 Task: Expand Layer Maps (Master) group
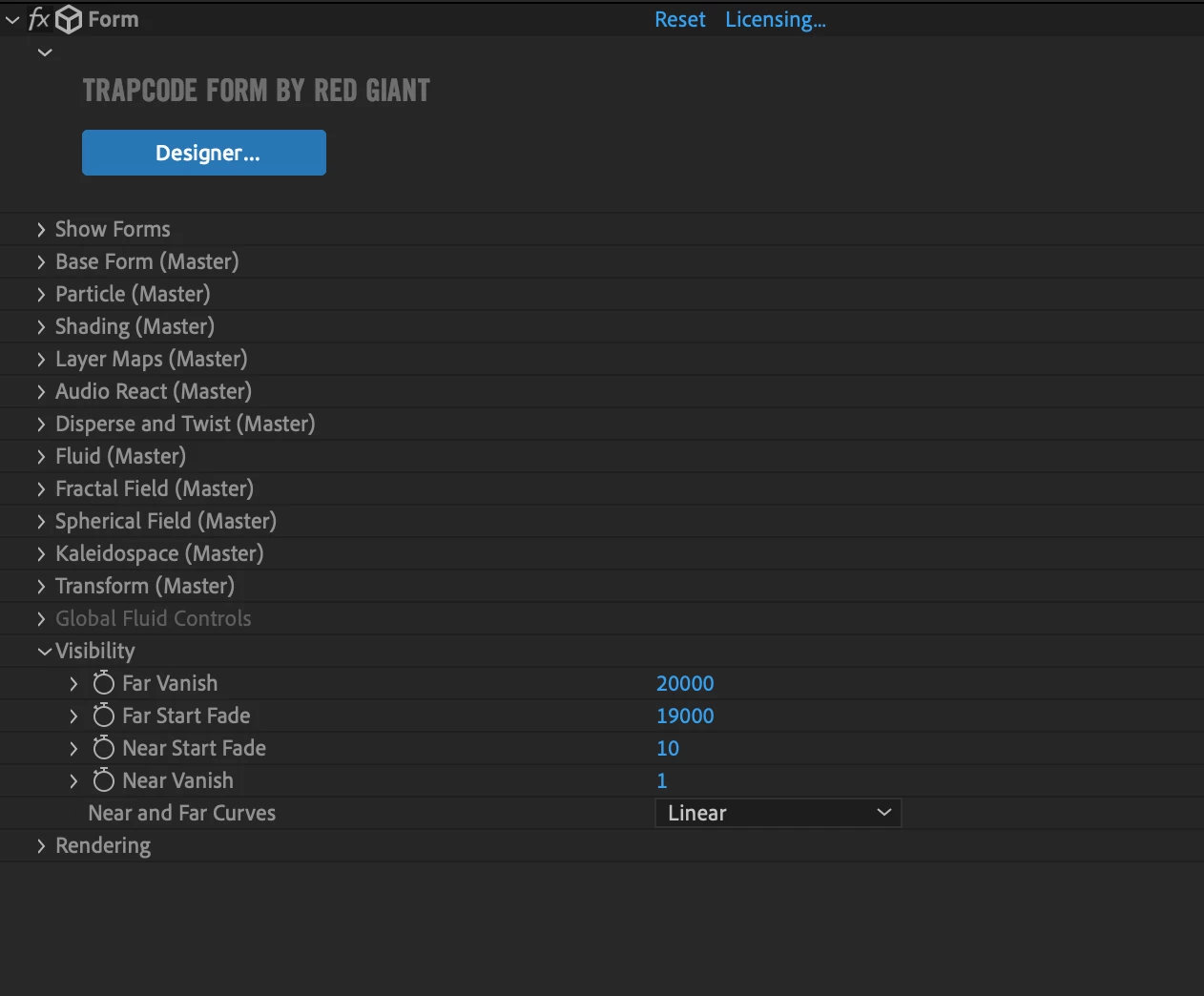click(41, 360)
